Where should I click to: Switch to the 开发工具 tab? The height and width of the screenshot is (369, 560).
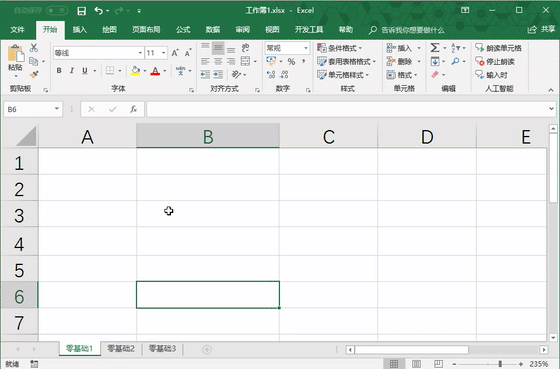[309, 30]
